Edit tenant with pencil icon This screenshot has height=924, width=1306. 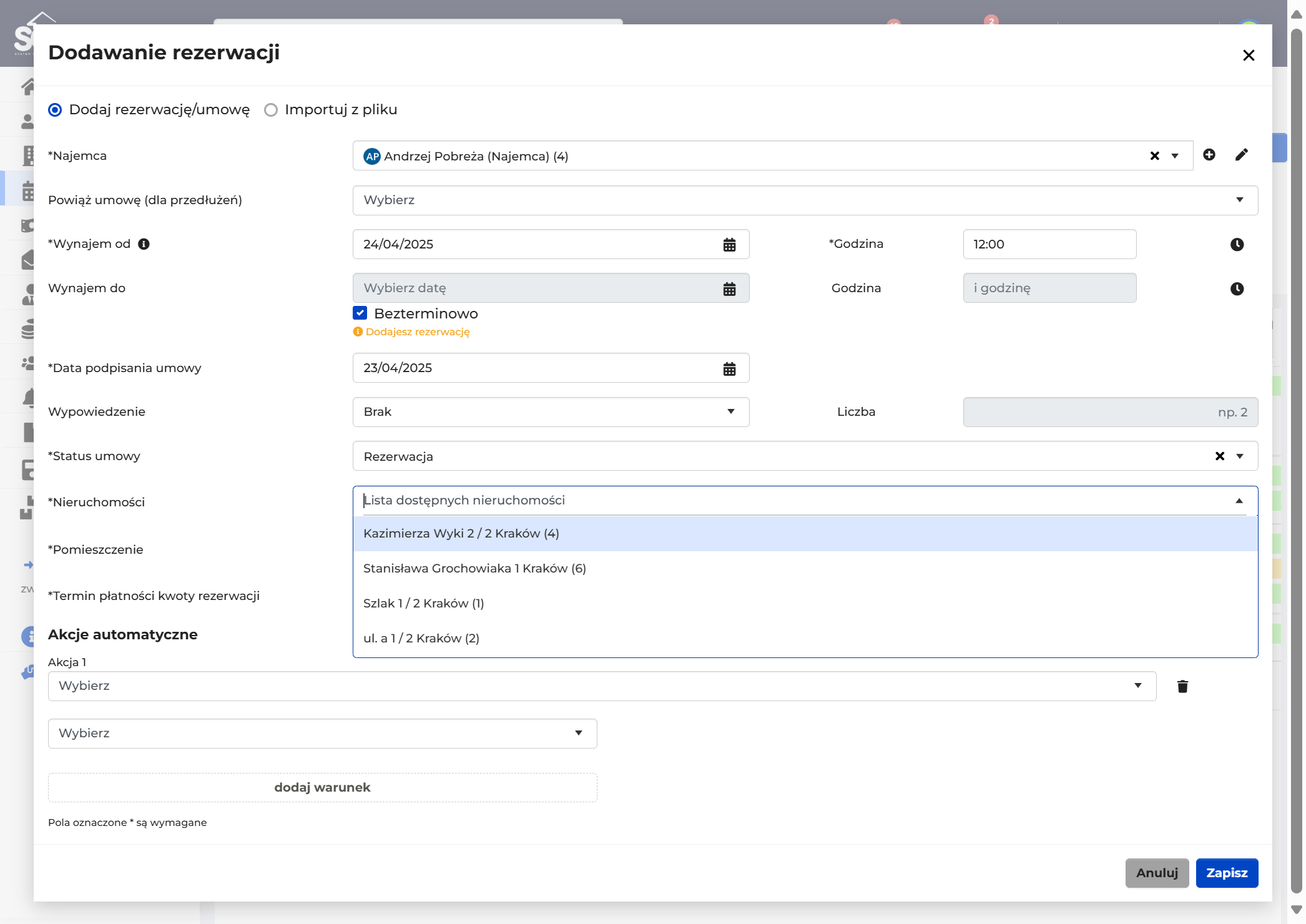point(1242,155)
